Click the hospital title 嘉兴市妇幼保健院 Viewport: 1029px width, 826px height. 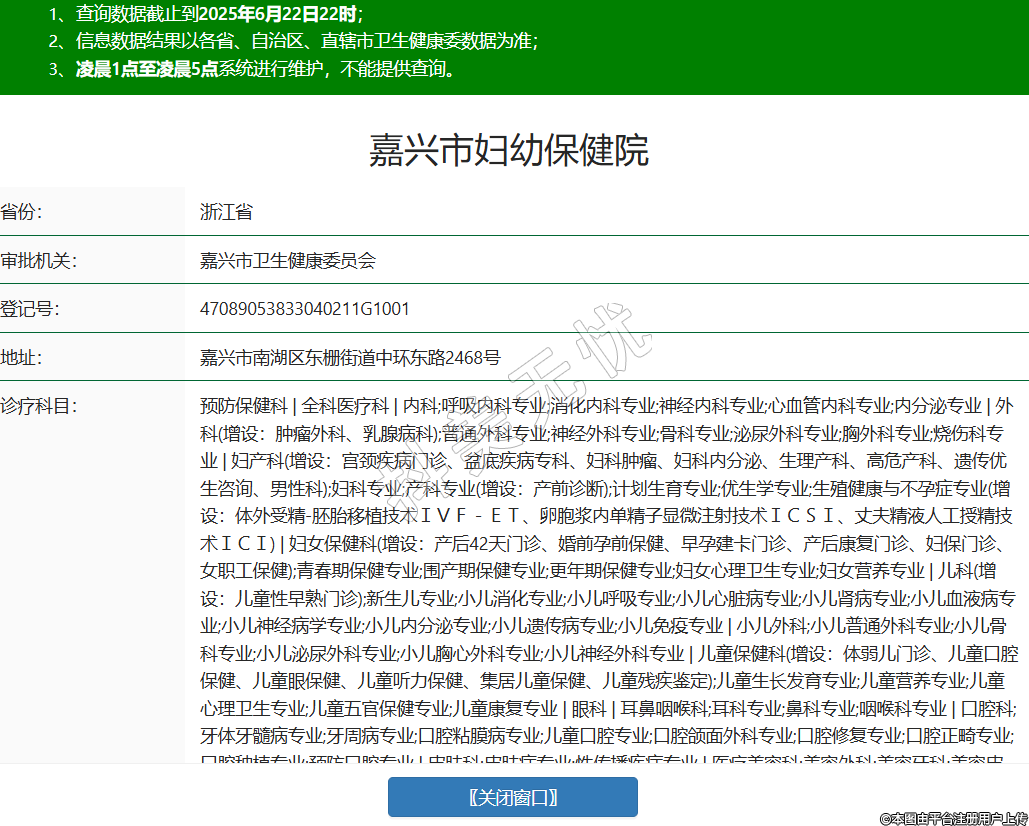tap(509, 150)
